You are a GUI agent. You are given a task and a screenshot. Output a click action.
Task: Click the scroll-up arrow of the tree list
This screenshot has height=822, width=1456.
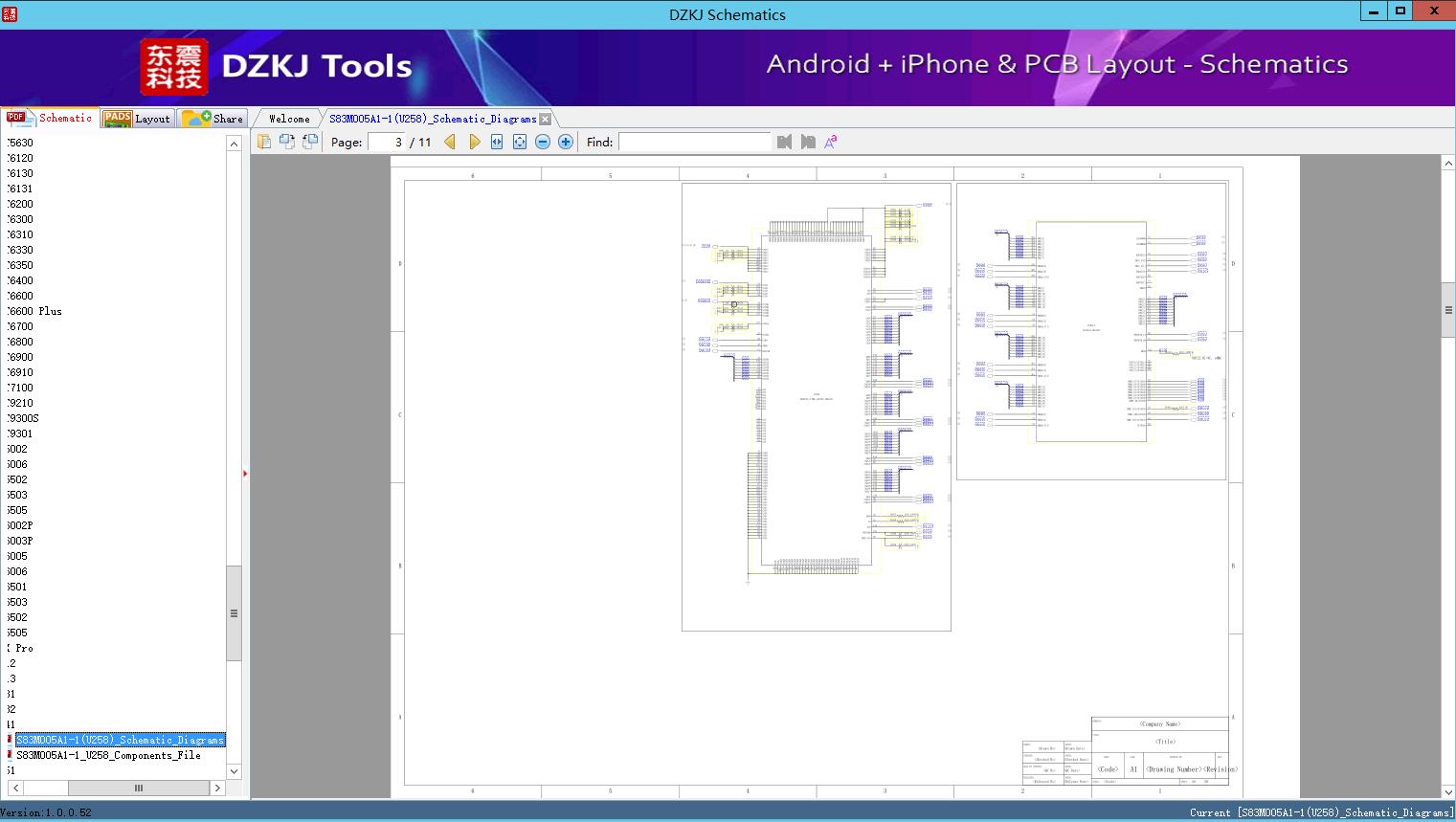tap(234, 144)
